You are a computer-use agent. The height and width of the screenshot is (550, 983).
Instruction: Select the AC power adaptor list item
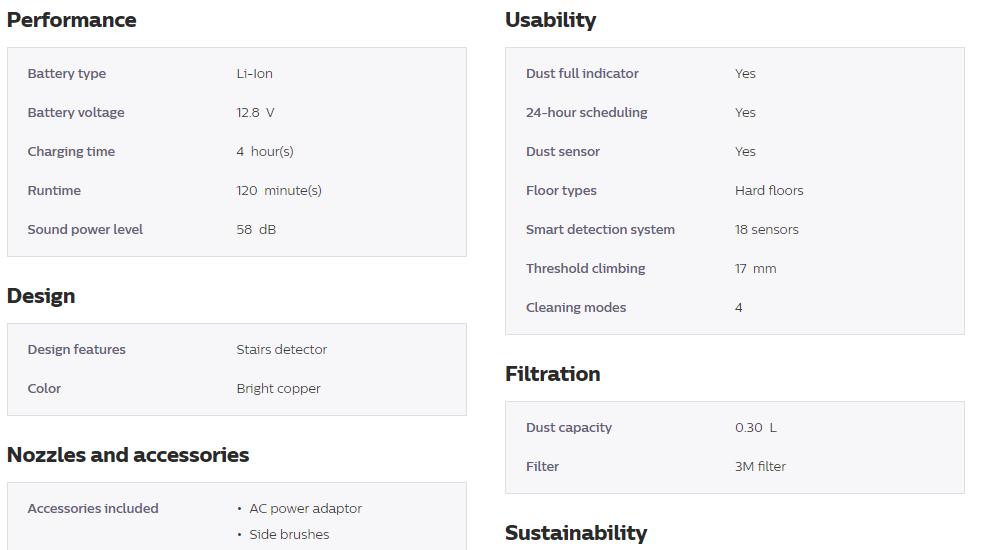point(305,509)
